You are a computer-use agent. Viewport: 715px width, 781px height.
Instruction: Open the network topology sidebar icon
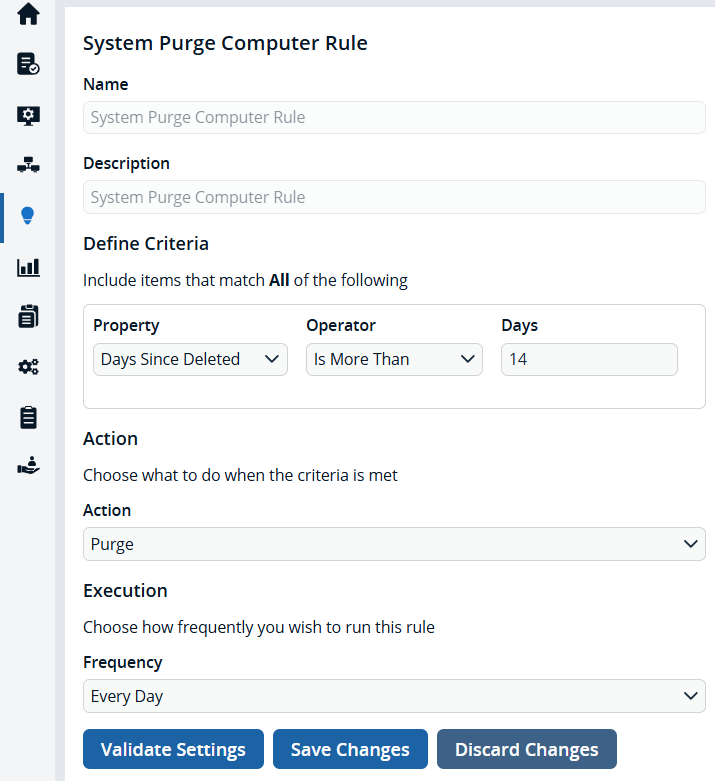(x=28, y=165)
